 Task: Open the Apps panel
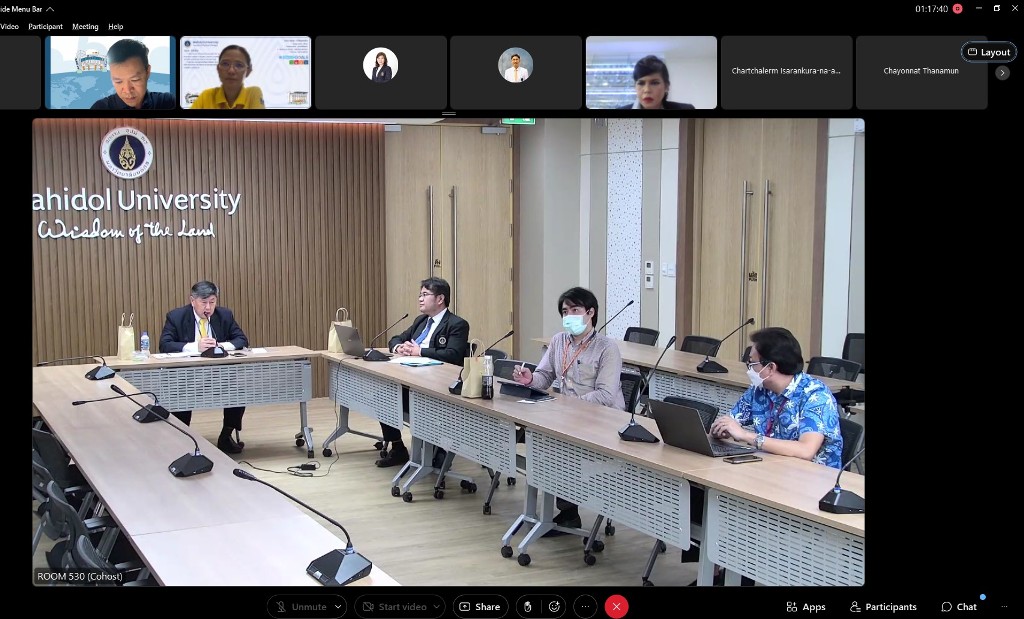point(806,607)
